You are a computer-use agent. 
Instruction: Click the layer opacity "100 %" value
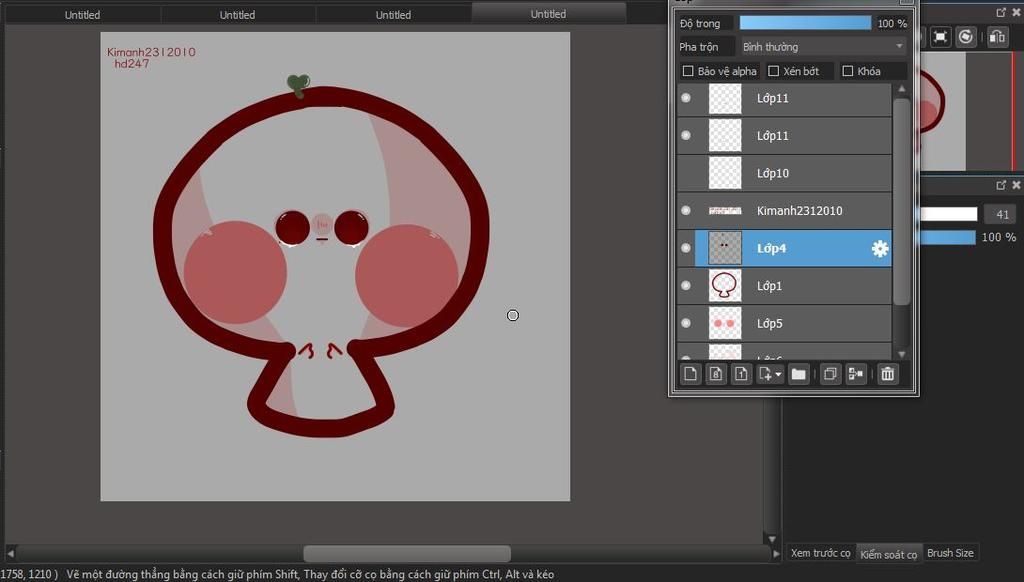[x=892, y=24]
